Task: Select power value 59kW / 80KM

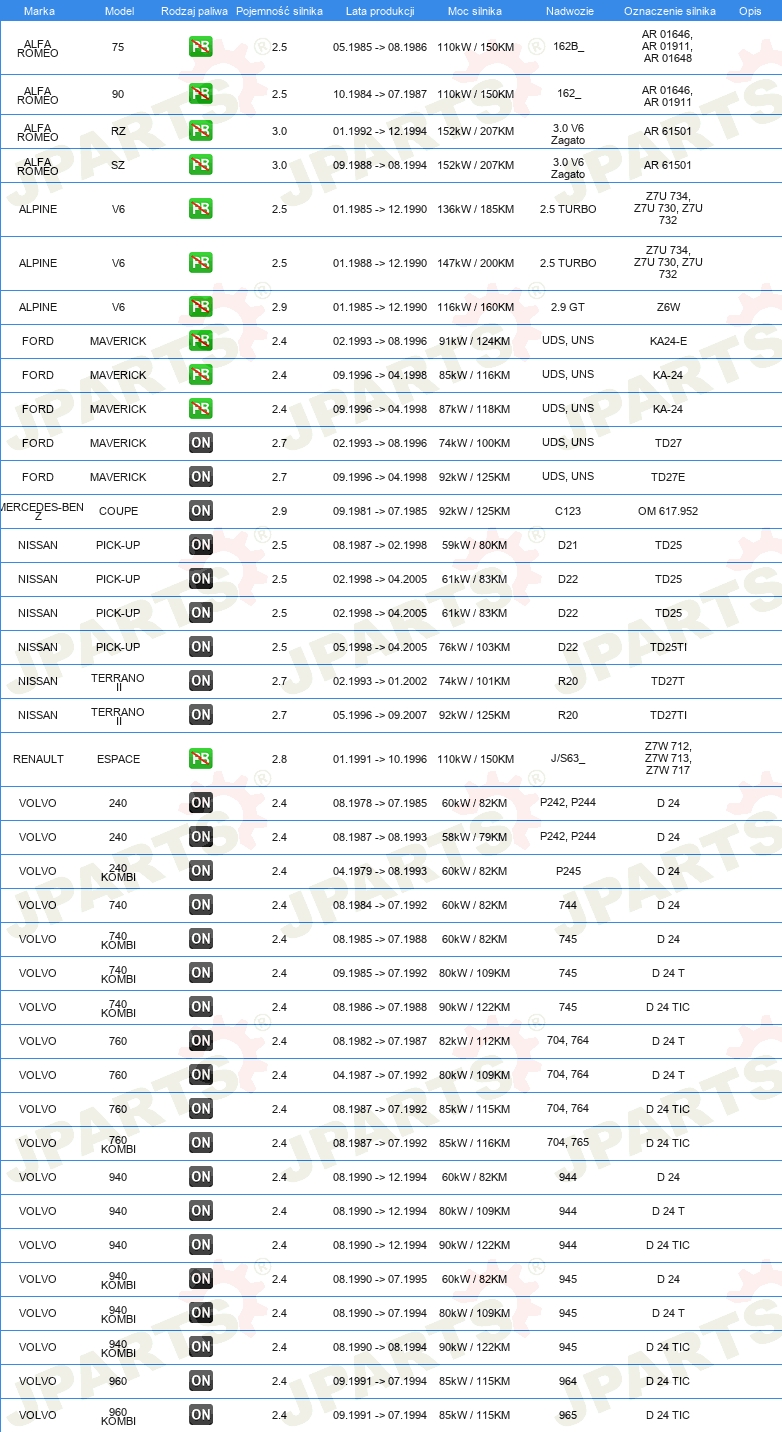Action: [x=475, y=545]
